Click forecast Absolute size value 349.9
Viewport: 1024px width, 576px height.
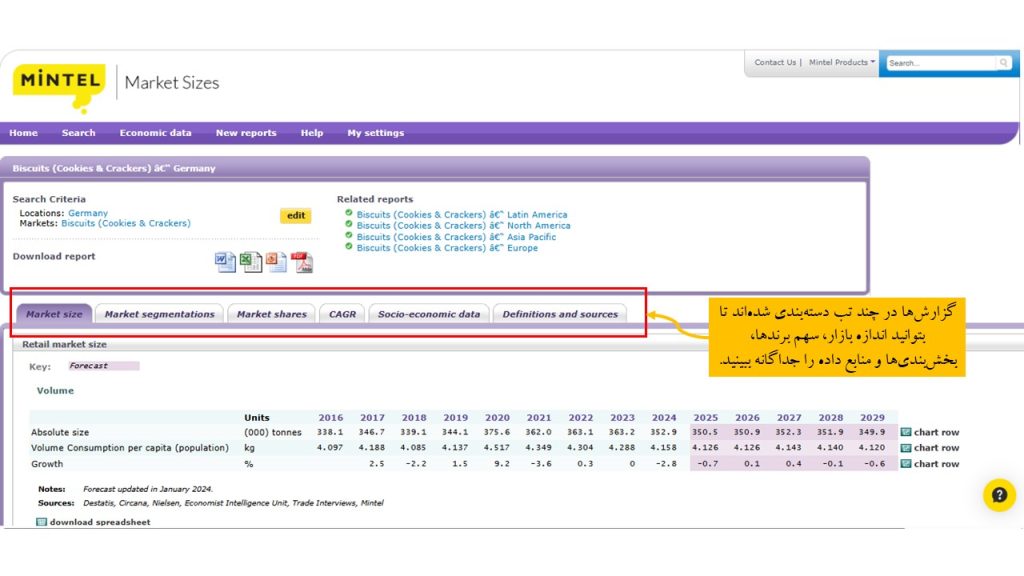tap(872, 432)
